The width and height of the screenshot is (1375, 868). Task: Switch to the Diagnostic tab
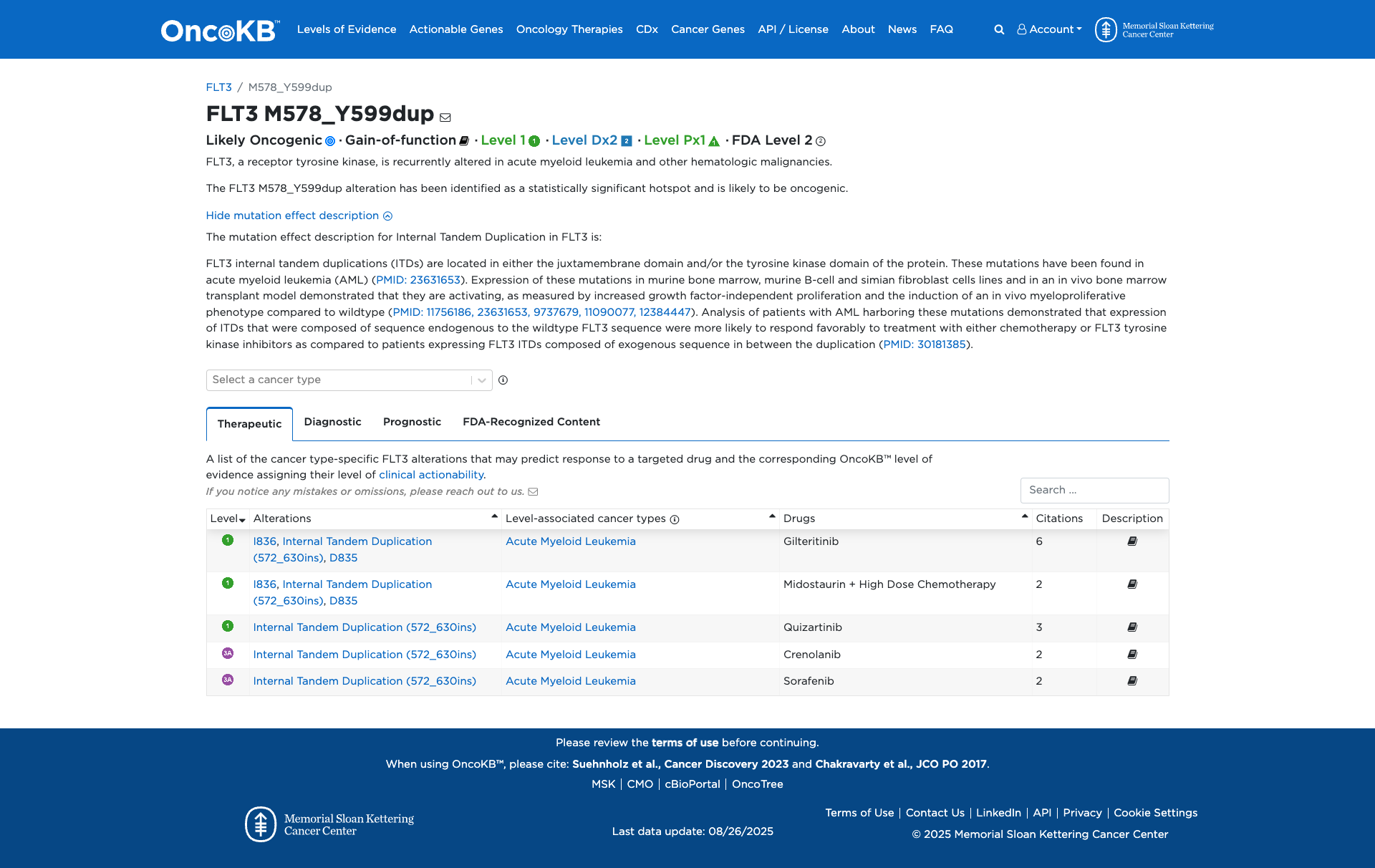coord(332,422)
